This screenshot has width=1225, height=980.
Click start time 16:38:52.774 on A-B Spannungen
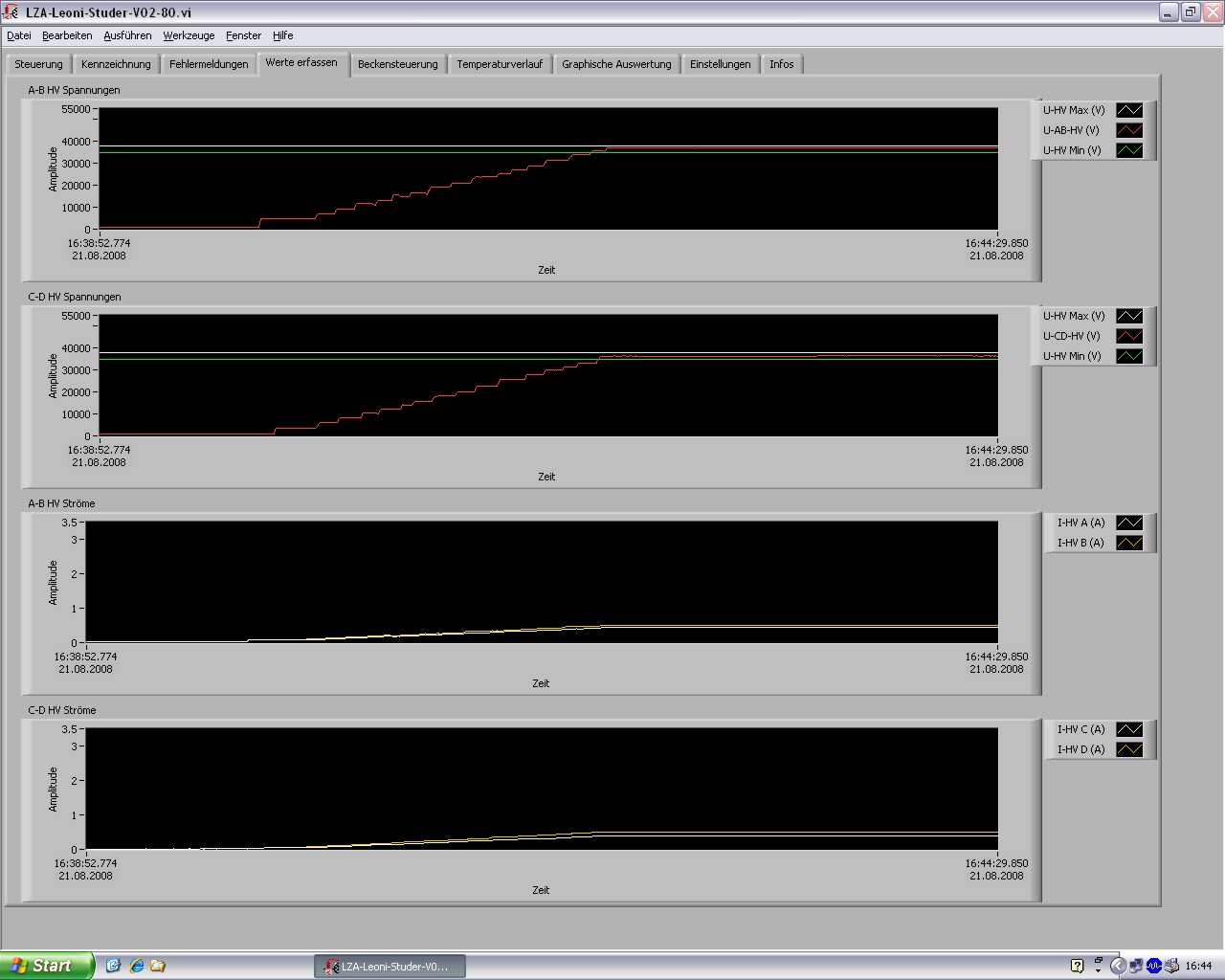click(x=99, y=243)
